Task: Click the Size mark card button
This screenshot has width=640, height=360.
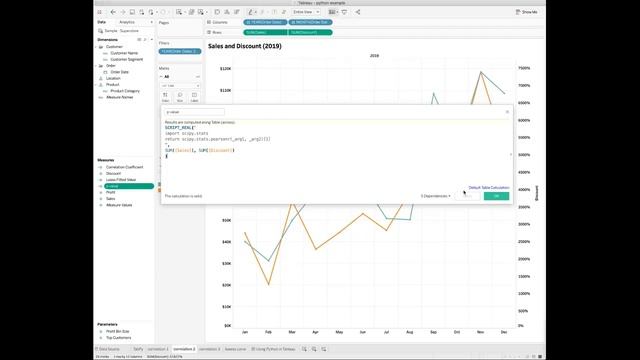Action: pos(180,97)
